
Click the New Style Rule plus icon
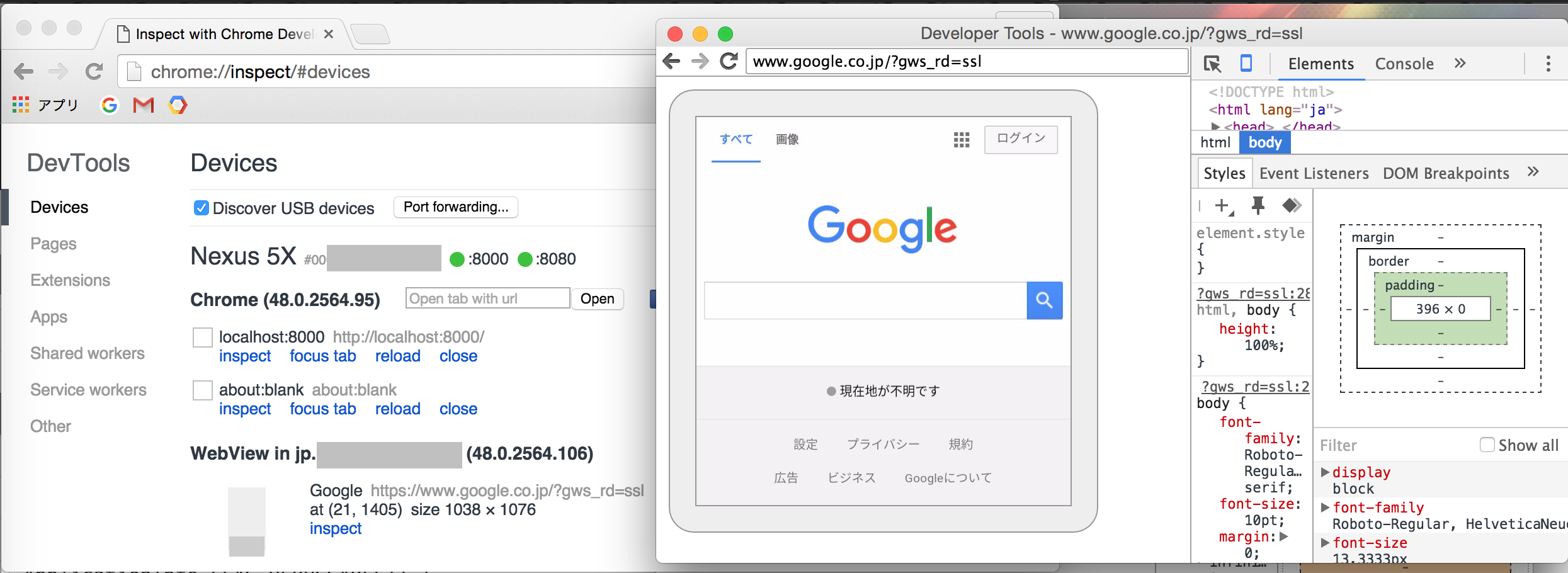[1222, 206]
